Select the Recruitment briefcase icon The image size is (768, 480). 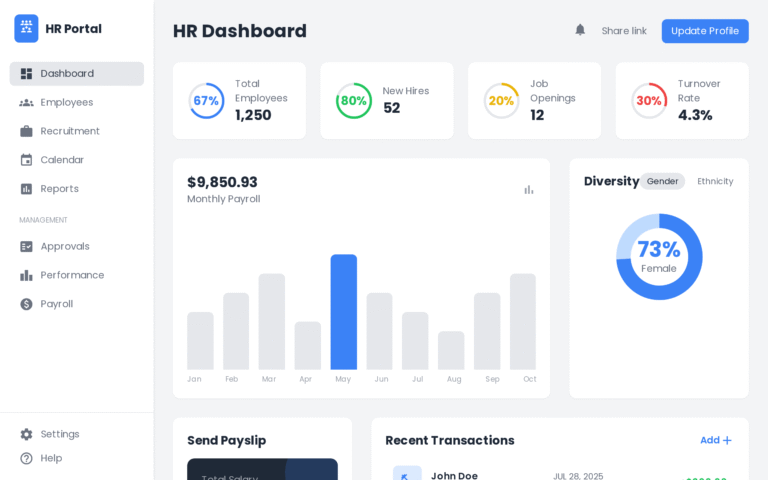click(26, 131)
